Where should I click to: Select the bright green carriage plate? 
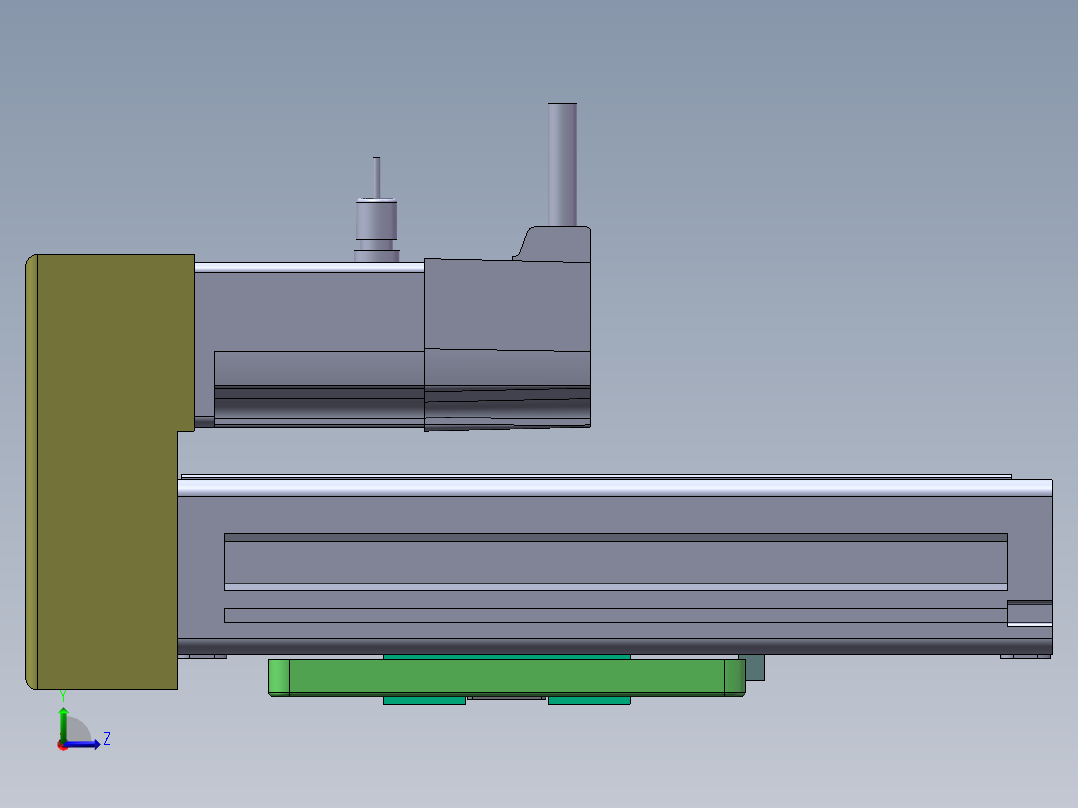click(507, 677)
